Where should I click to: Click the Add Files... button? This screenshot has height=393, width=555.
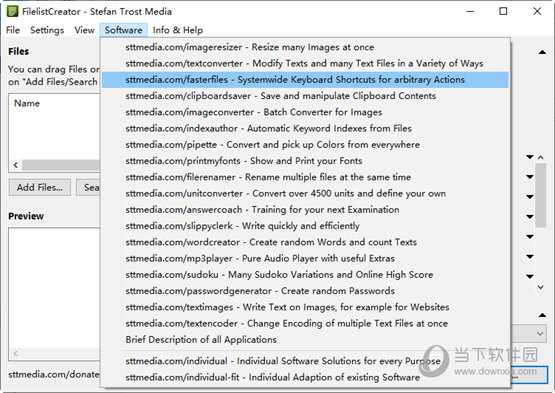[x=40, y=187]
